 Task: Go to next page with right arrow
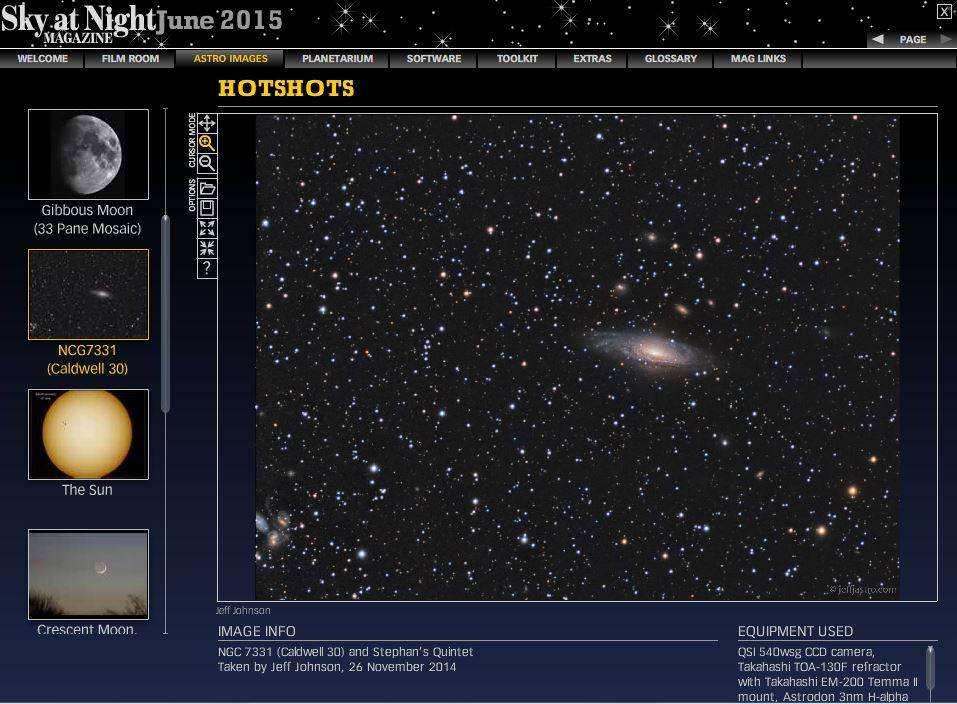point(945,39)
